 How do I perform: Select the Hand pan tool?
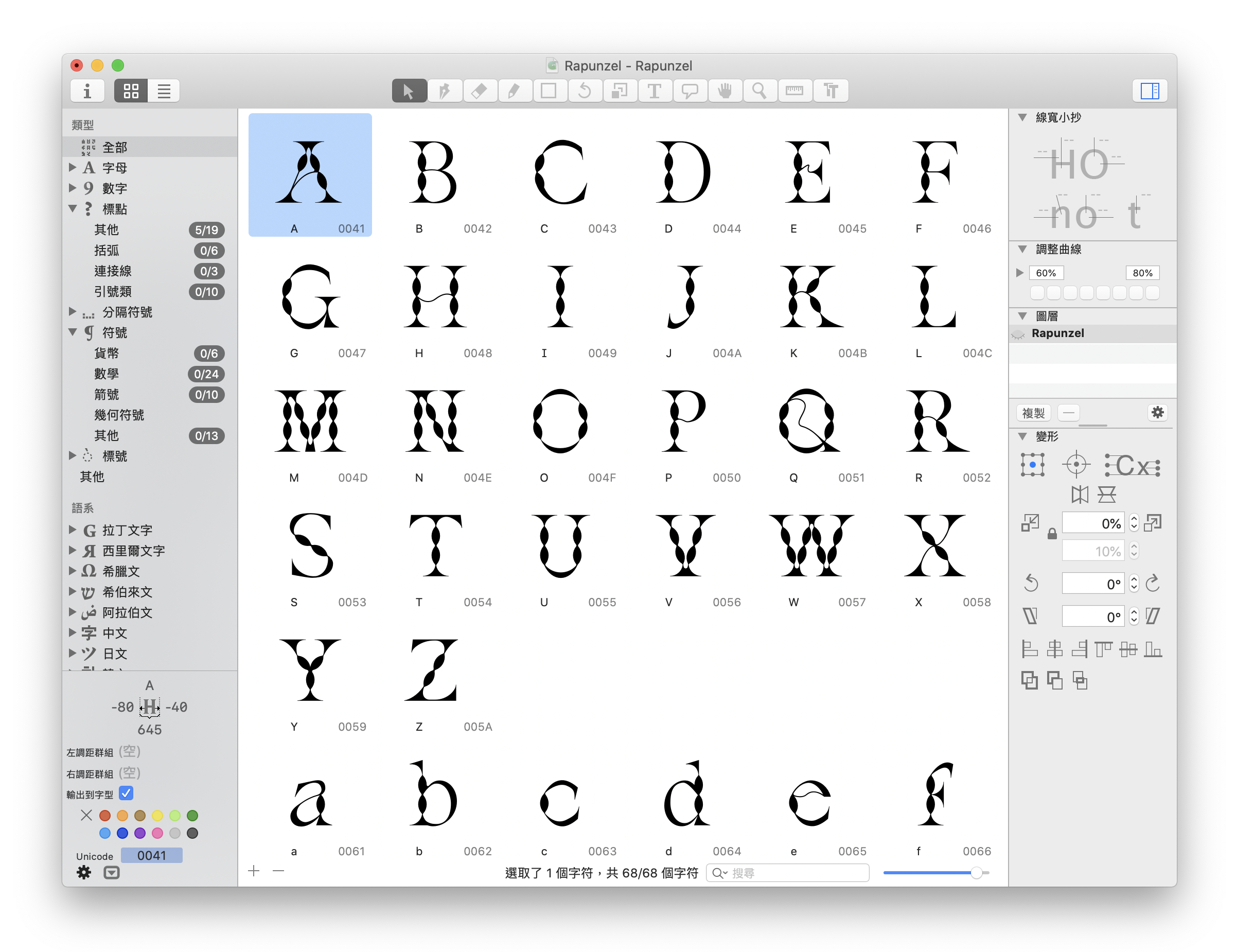724,91
